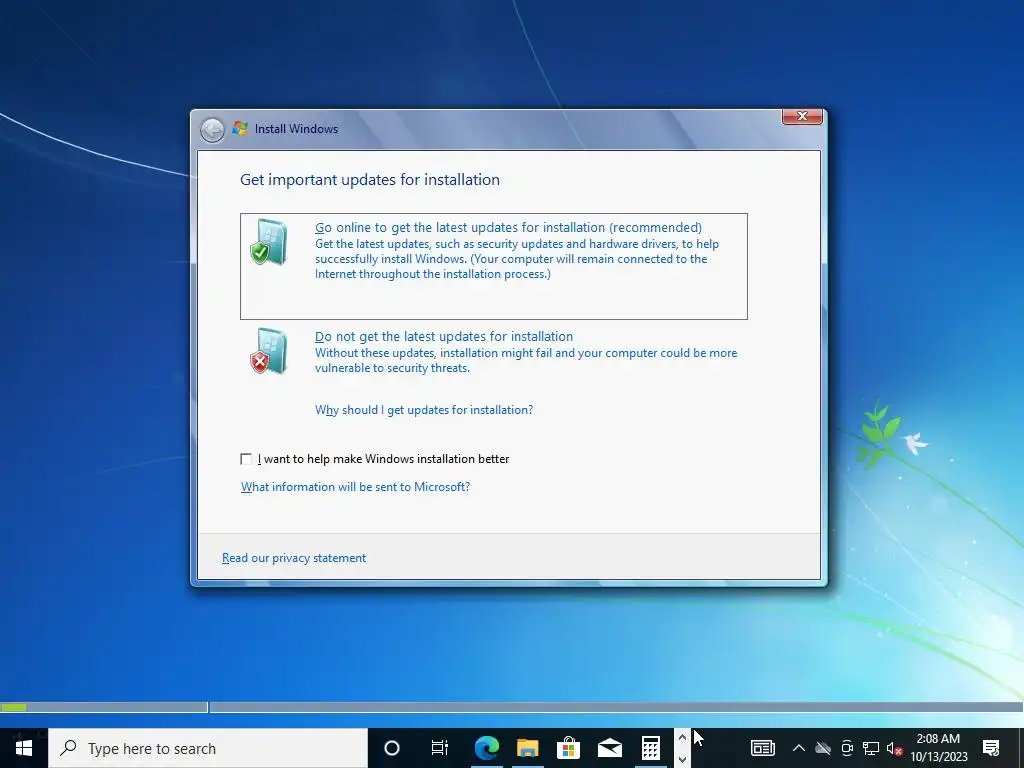1024x768 pixels.
Task: Open clock showing 2:08 AM 10/13/2023
Action: (938, 748)
